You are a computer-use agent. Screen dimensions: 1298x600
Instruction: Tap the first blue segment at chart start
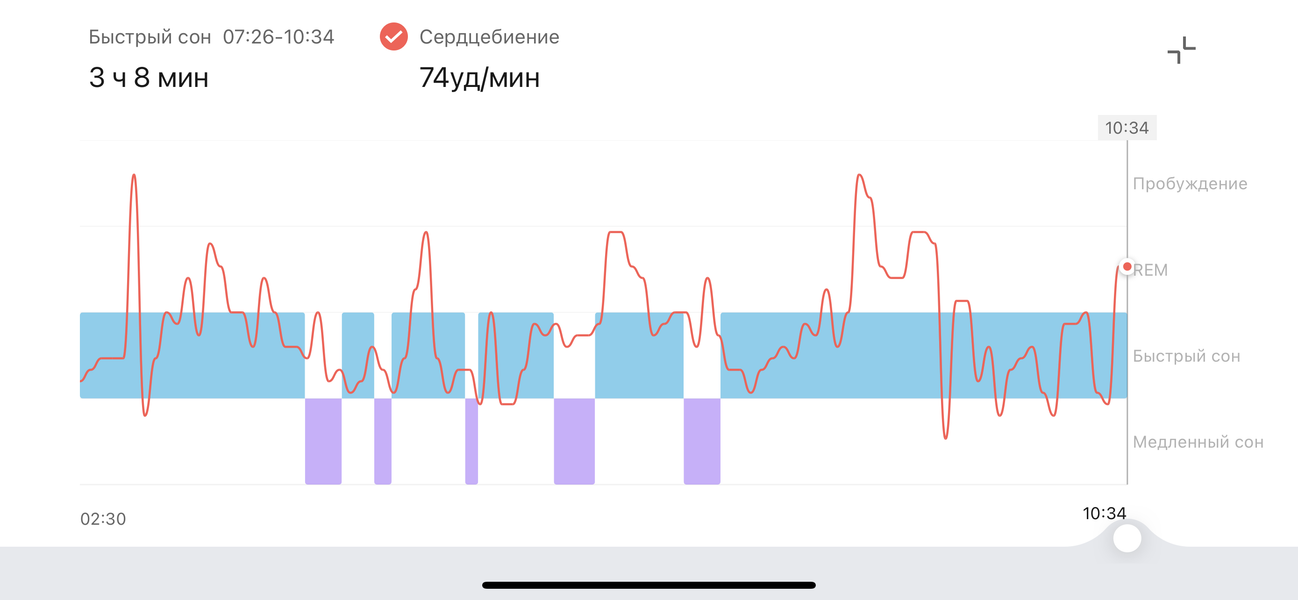[x=192, y=355]
